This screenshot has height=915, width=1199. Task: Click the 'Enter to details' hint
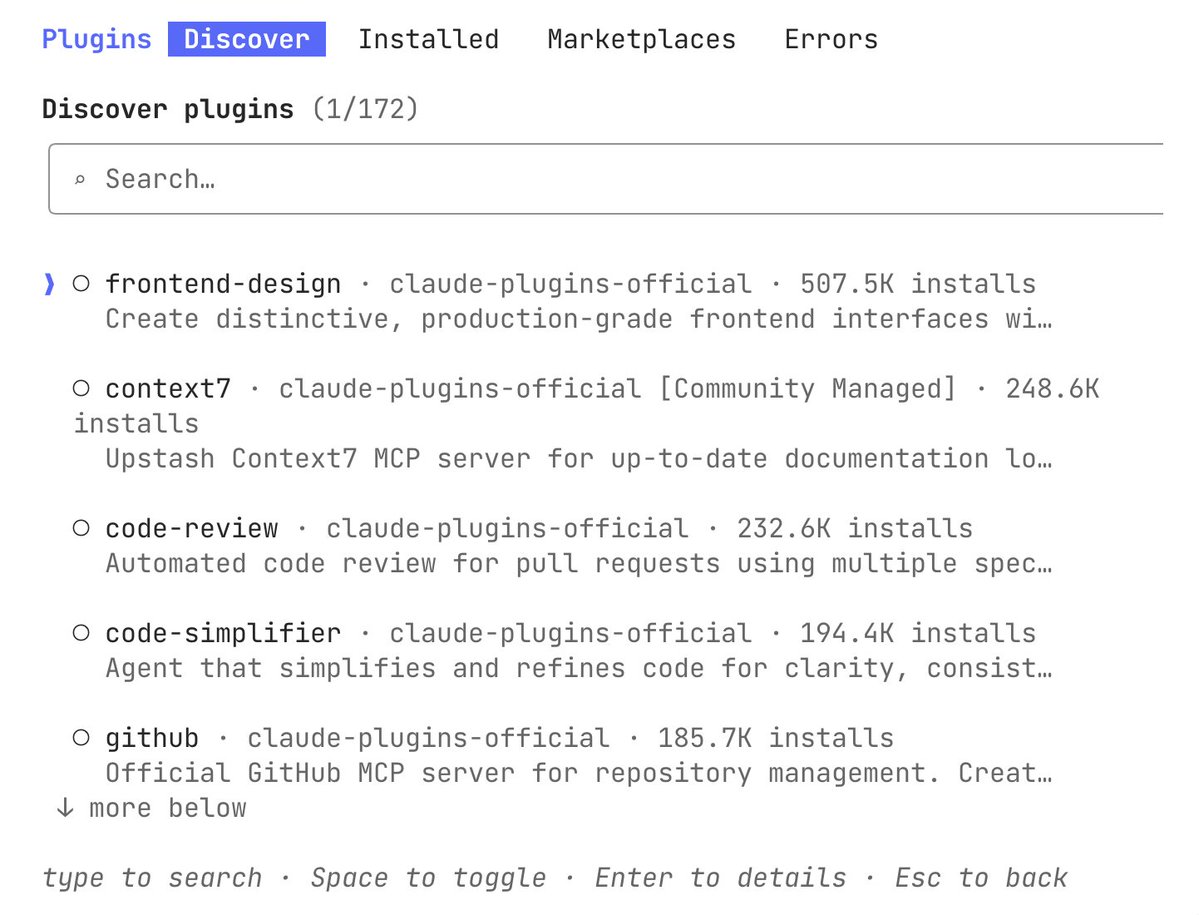click(x=720, y=878)
